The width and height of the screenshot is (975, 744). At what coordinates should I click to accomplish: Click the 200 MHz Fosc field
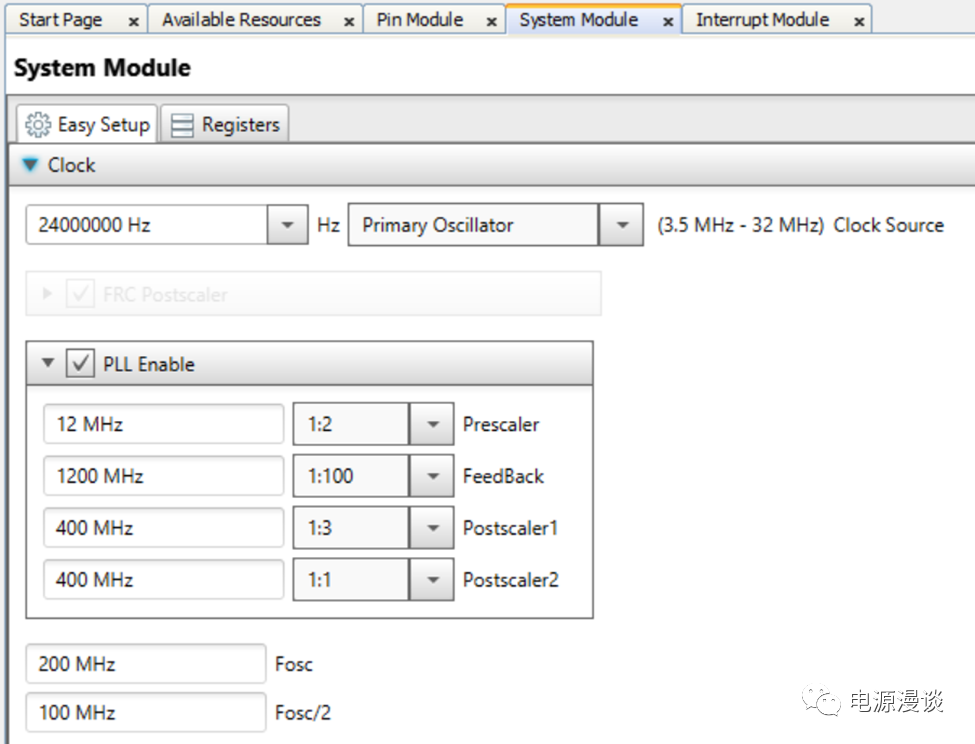point(145,664)
